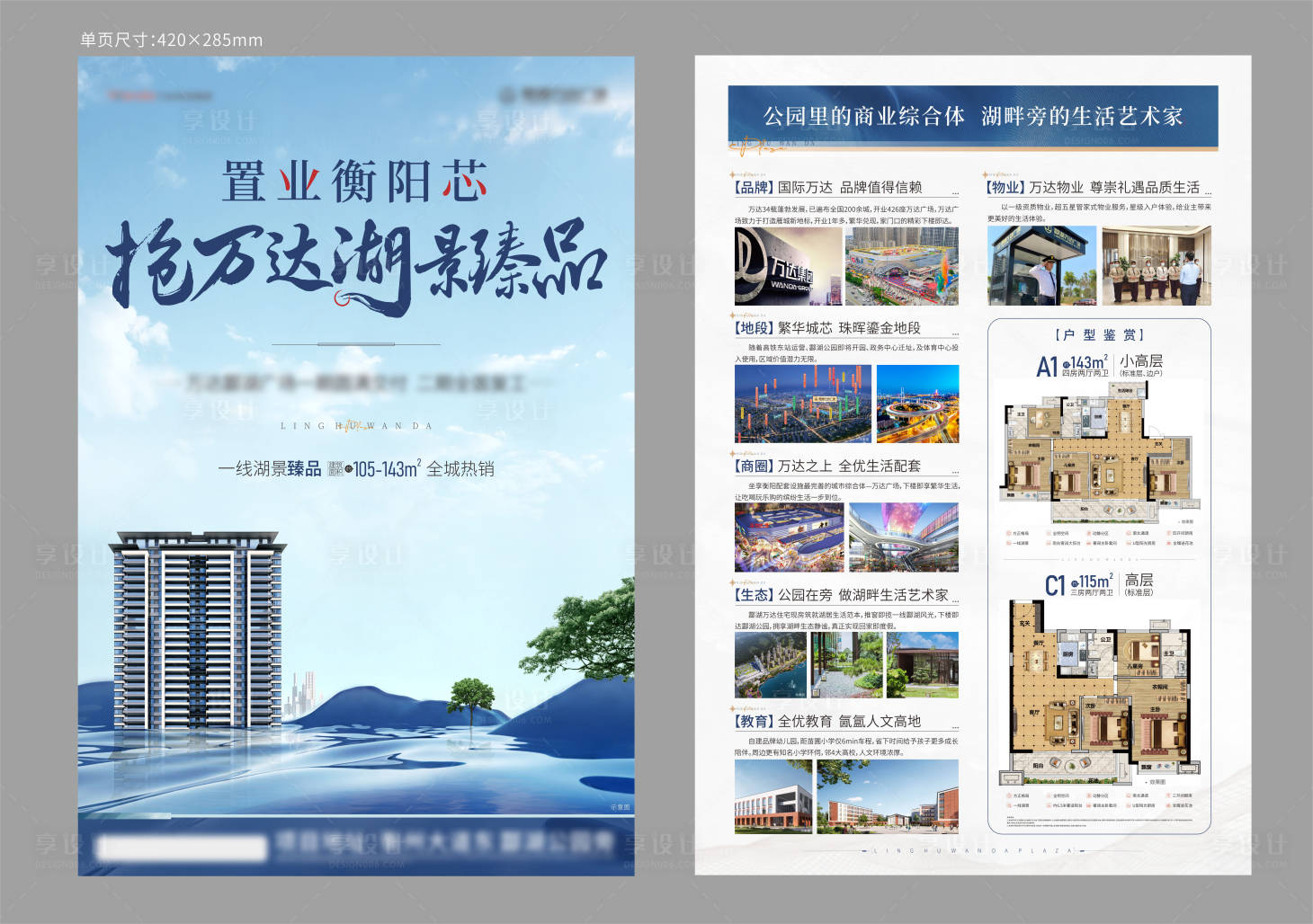This screenshot has height=924, width=1313.
Task: Select the blue banner '公园里的商业综合体 湖畔旁的生活艺术家'
Action: pos(973,116)
